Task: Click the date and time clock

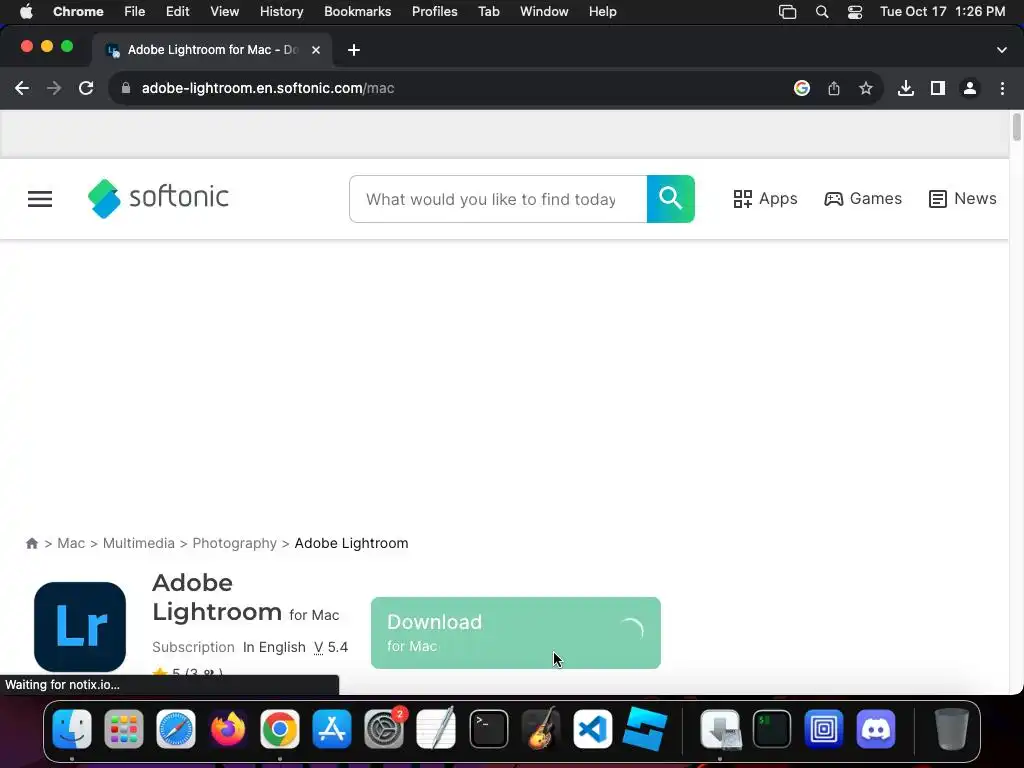Action: tap(942, 12)
